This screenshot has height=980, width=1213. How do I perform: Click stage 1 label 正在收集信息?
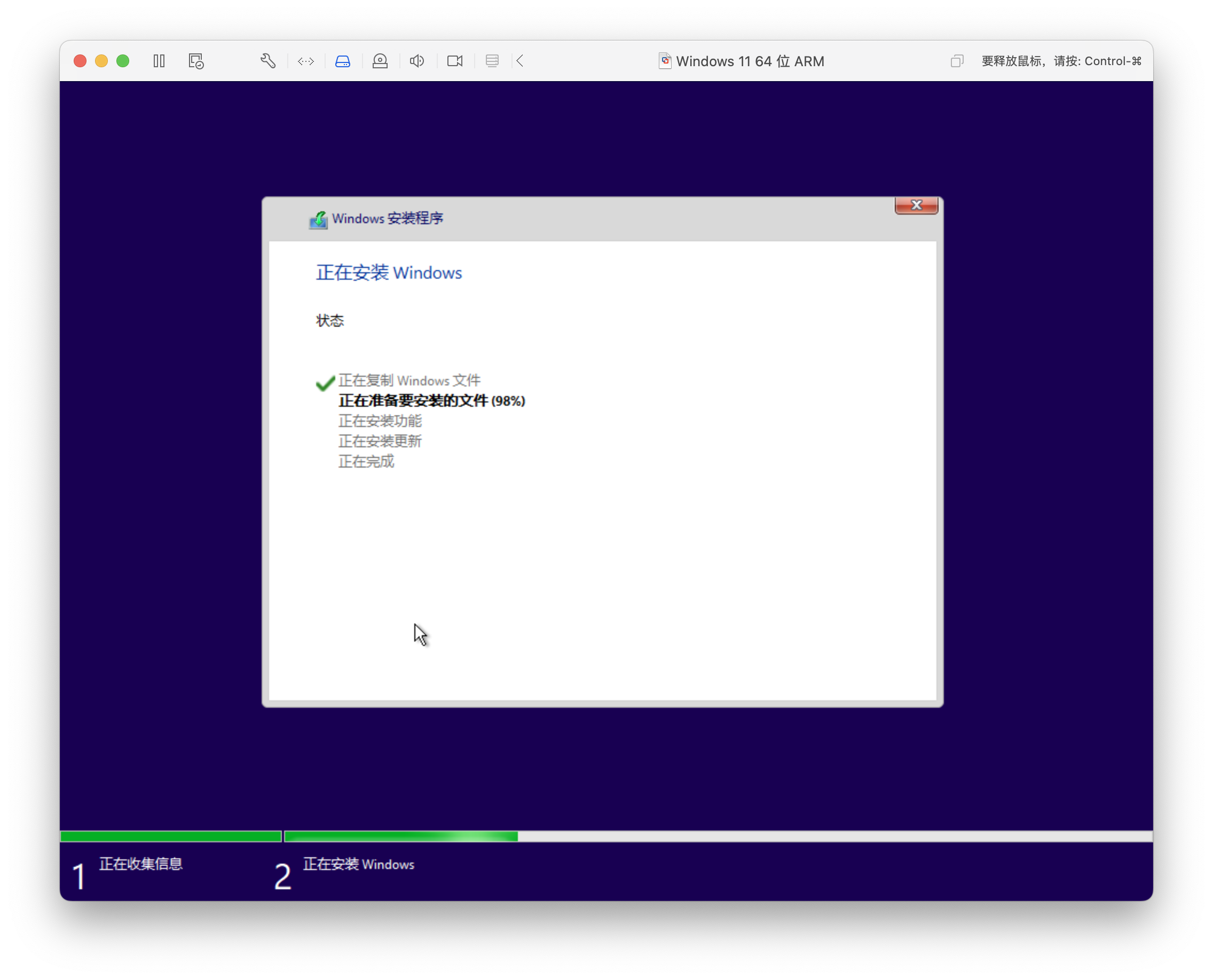click(141, 864)
